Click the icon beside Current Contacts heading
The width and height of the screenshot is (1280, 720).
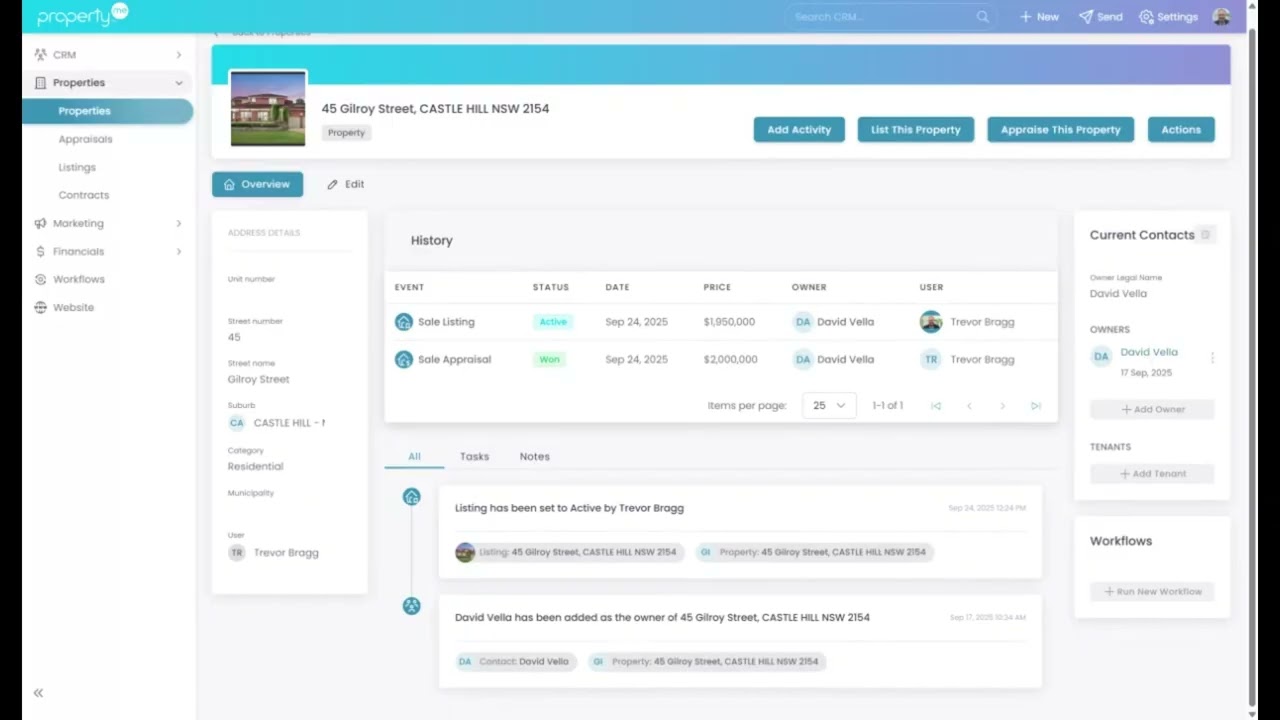(1205, 235)
